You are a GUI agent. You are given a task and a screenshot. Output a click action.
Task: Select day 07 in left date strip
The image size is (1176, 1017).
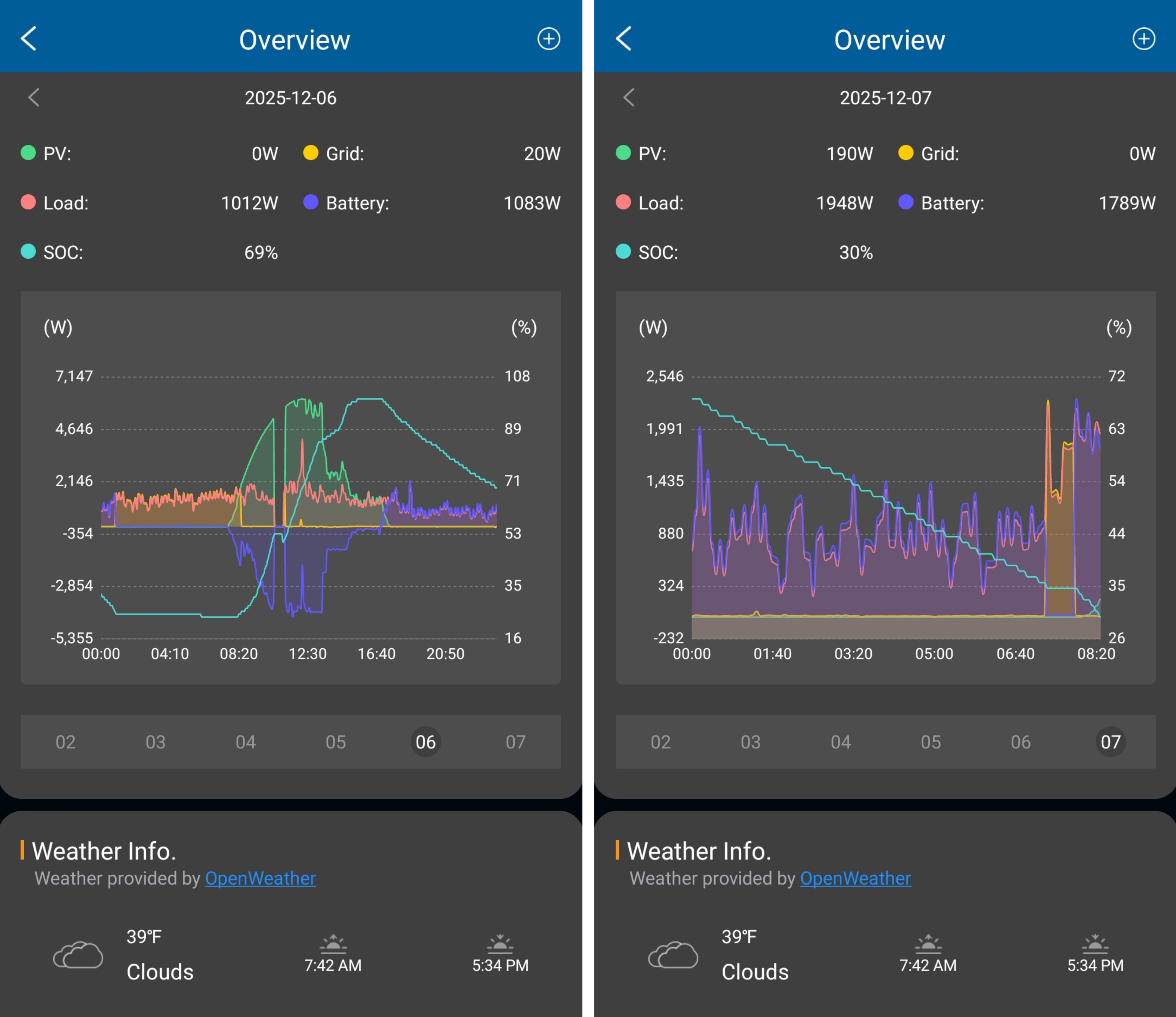[x=515, y=742]
